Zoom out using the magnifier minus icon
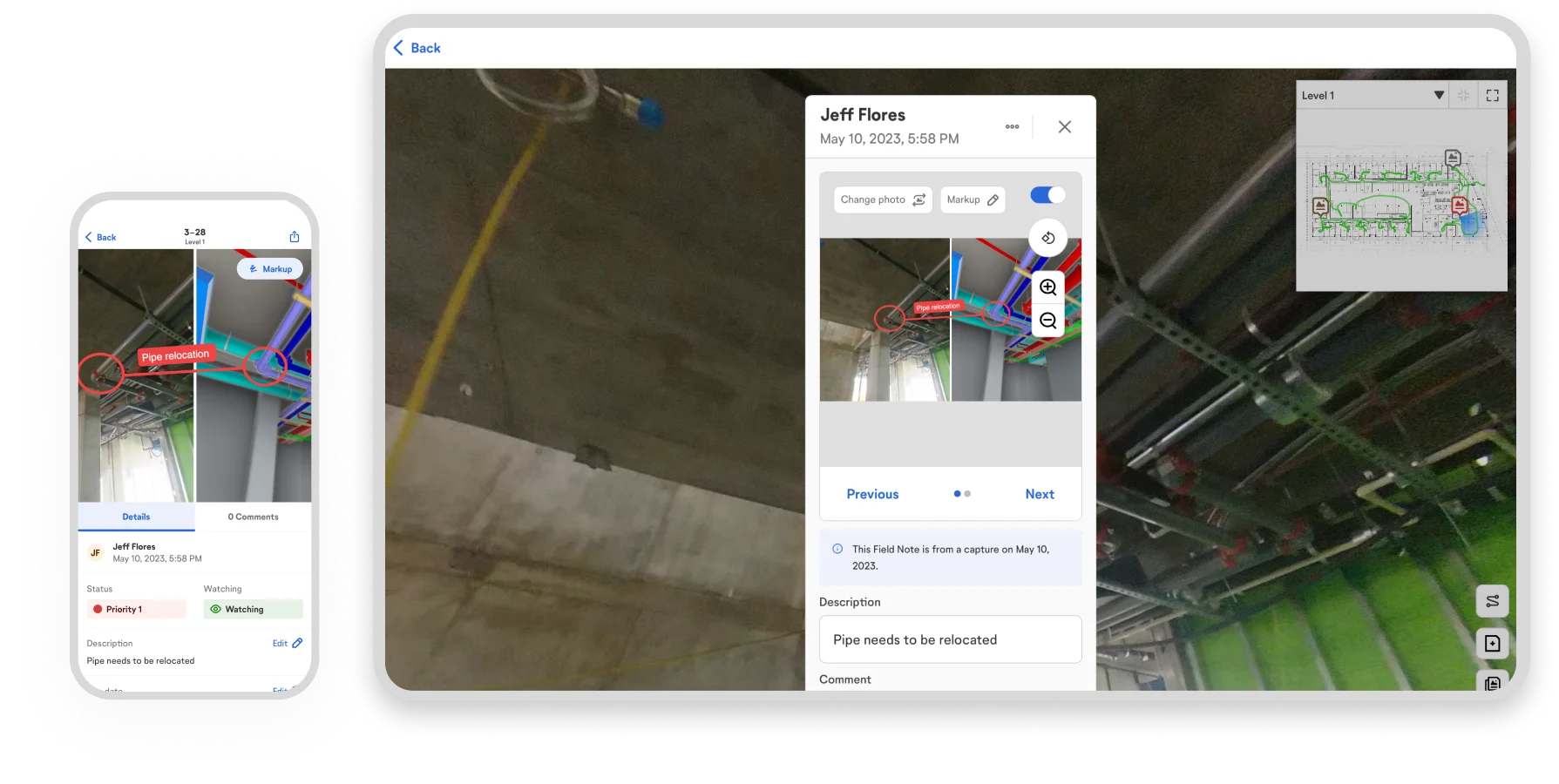The width and height of the screenshot is (1559, 784). click(x=1047, y=321)
